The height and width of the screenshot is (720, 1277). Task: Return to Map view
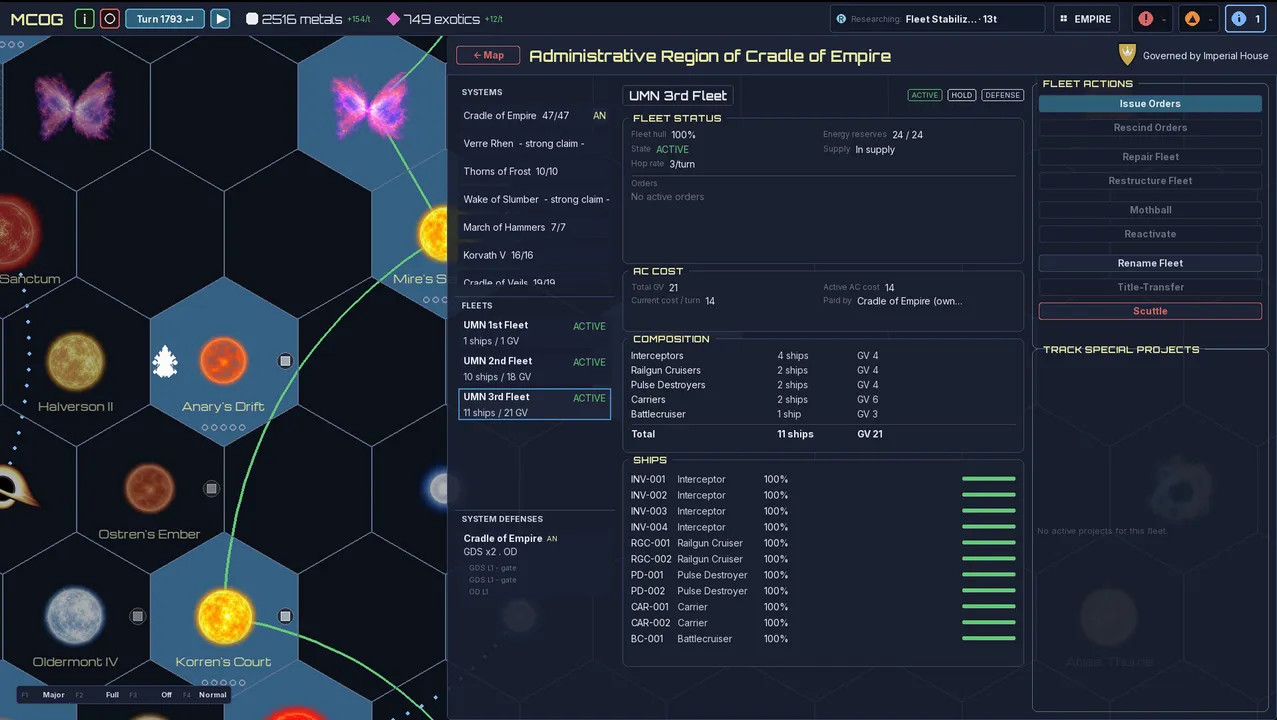click(x=488, y=55)
